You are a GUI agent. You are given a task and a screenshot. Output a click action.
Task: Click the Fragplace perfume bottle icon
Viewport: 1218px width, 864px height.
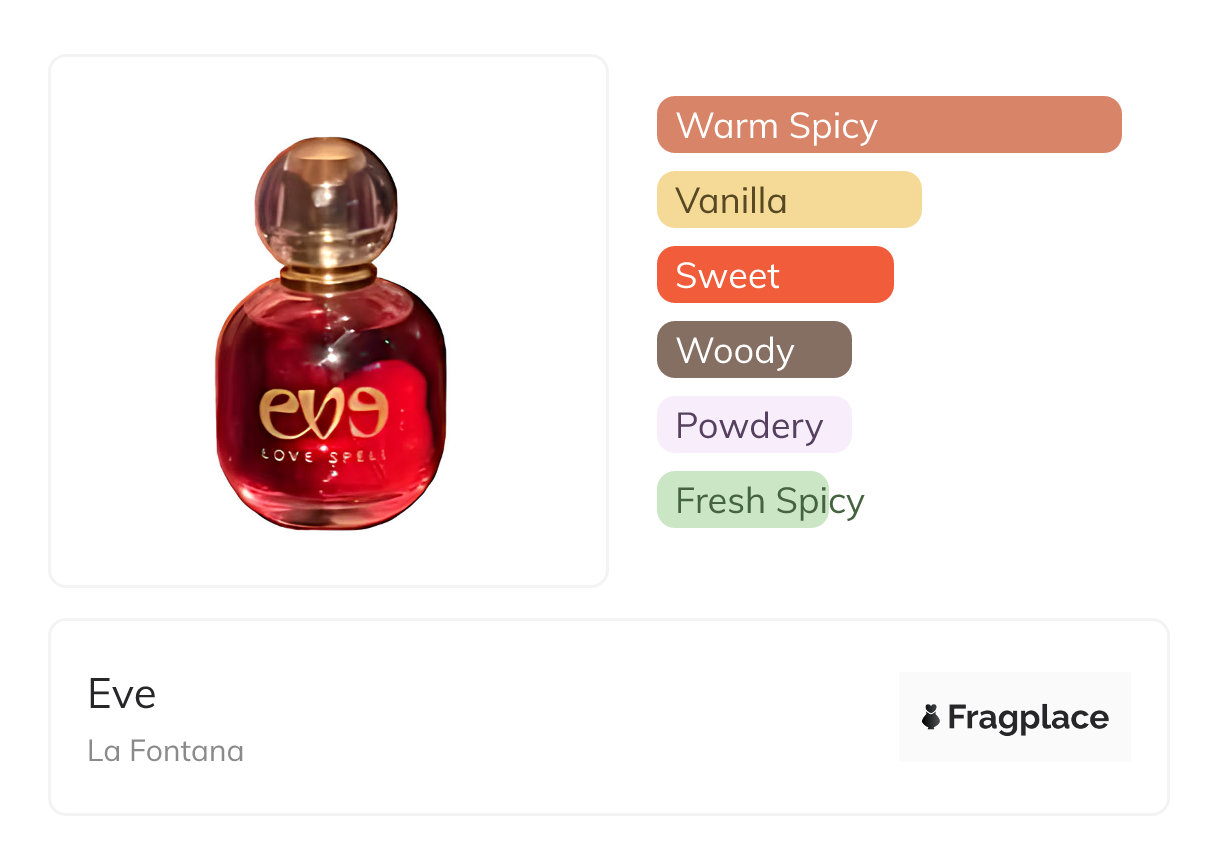coord(931,717)
